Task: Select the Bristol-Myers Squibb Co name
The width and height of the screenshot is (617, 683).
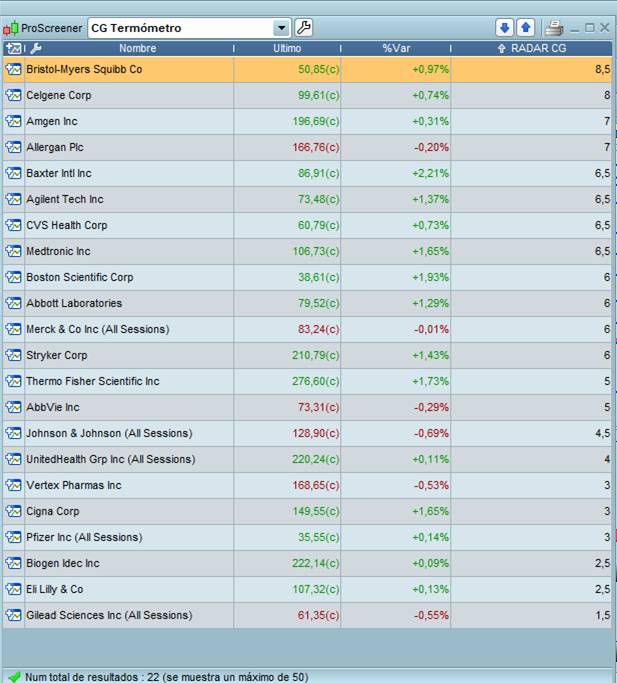Action: (x=84, y=69)
